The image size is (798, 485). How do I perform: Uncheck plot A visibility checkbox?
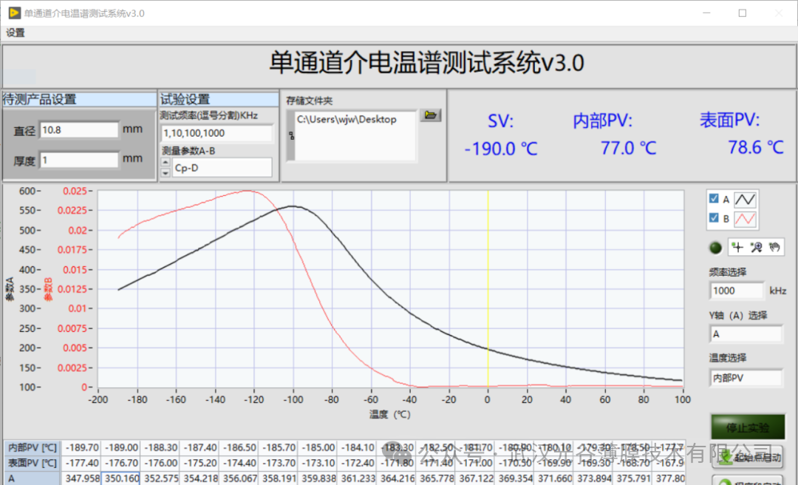tap(713, 199)
